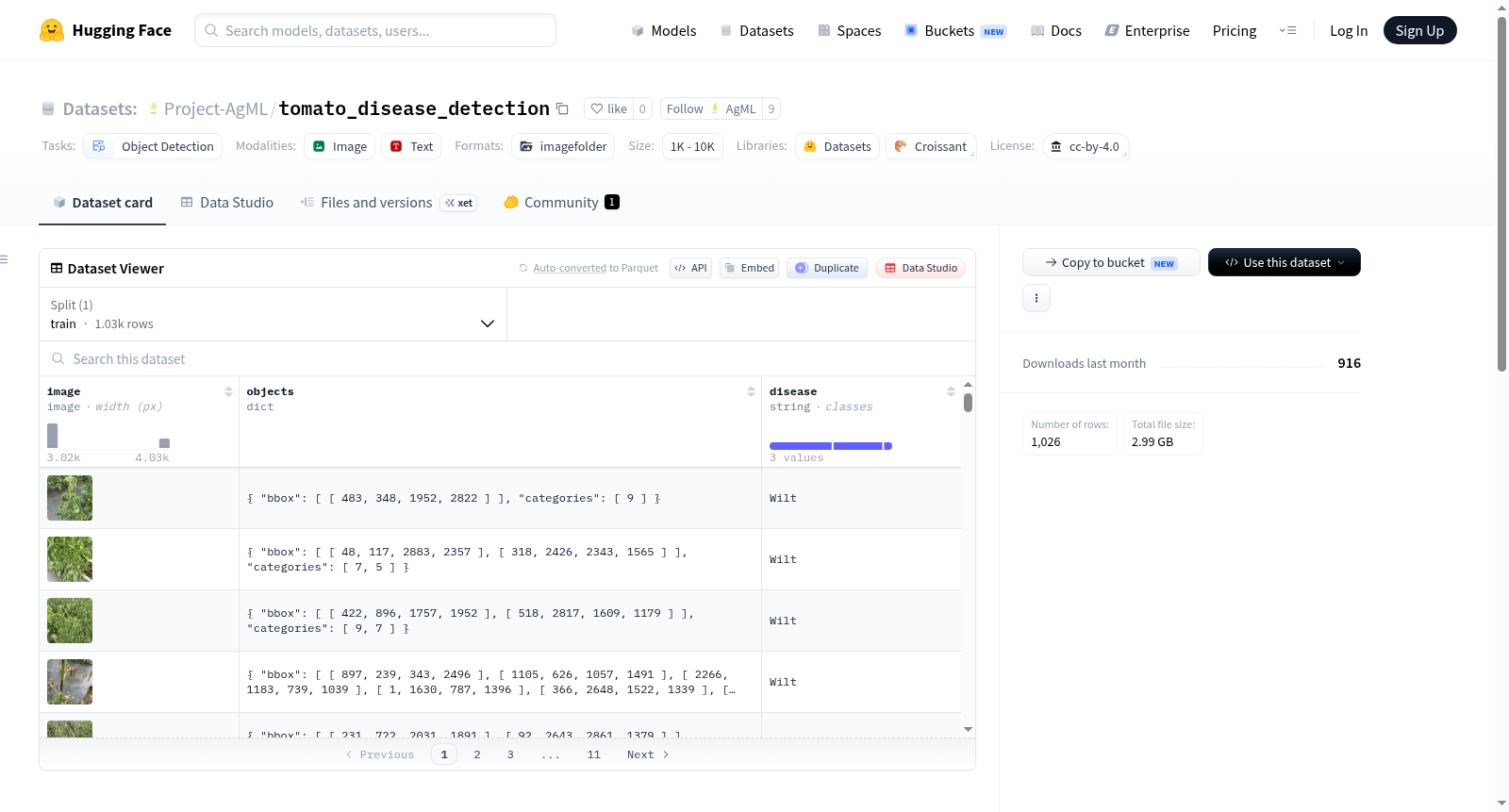This screenshot has height=812, width=1509.
Task: Open the AgML follower count 9
Action: (x=771, y=108)
